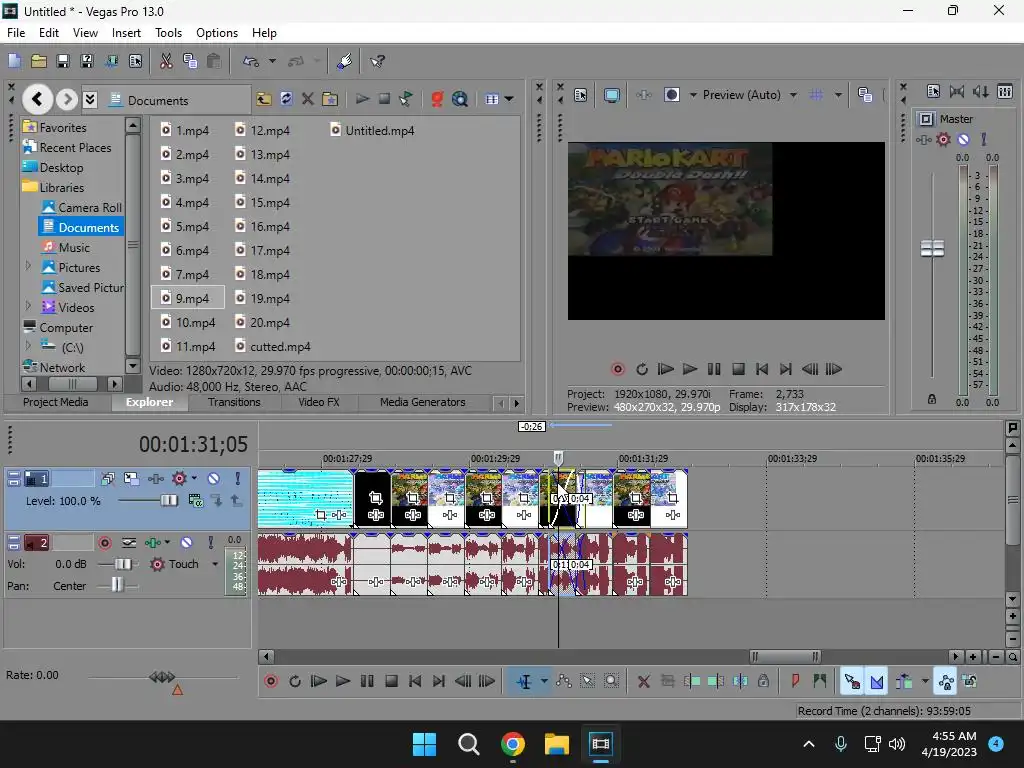Open the Touch automation mode dropdown
Screen dimensions: 1024x768
click(215, 564)
